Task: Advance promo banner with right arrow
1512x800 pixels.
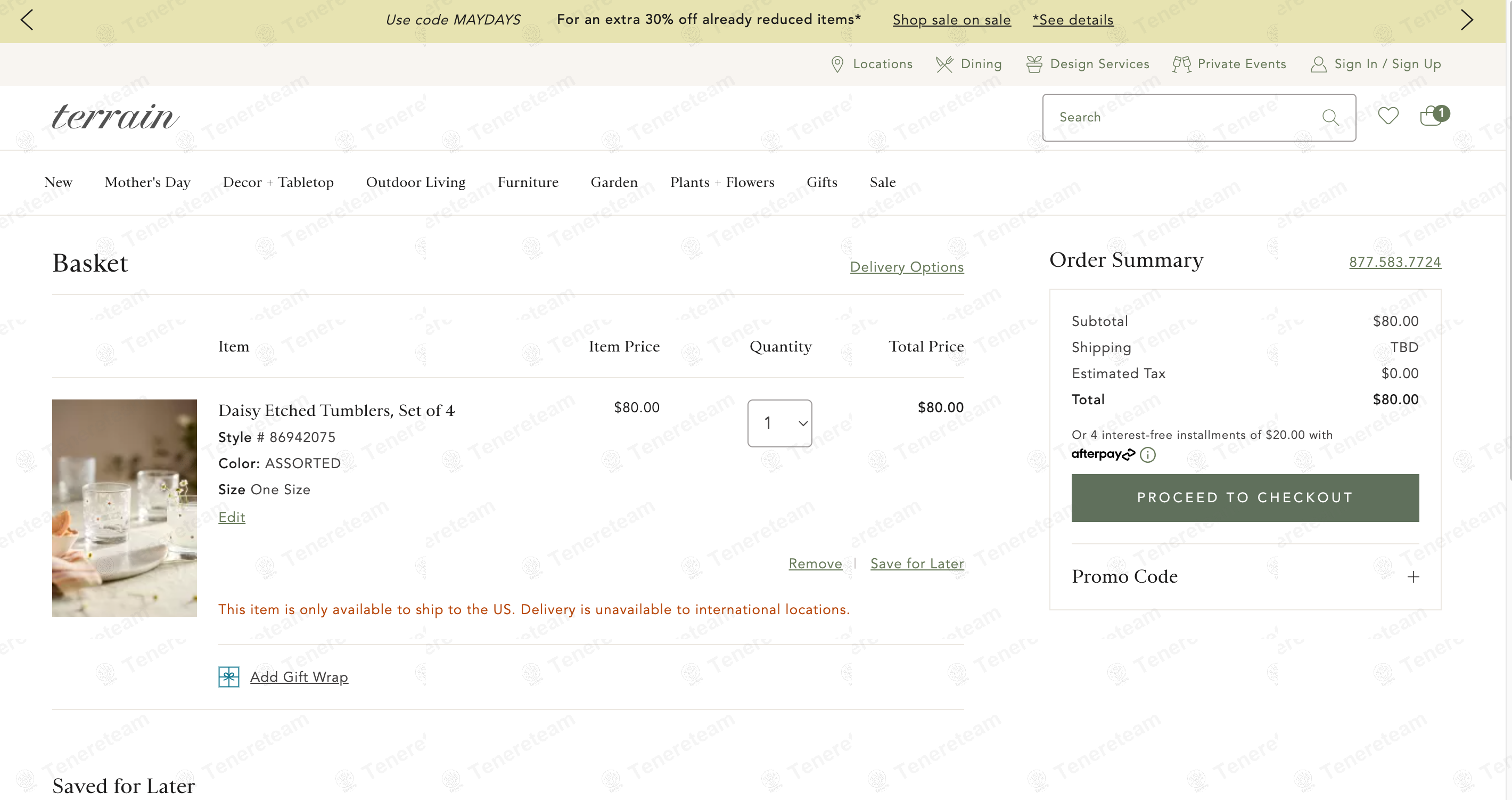Action: [1467, 20]
